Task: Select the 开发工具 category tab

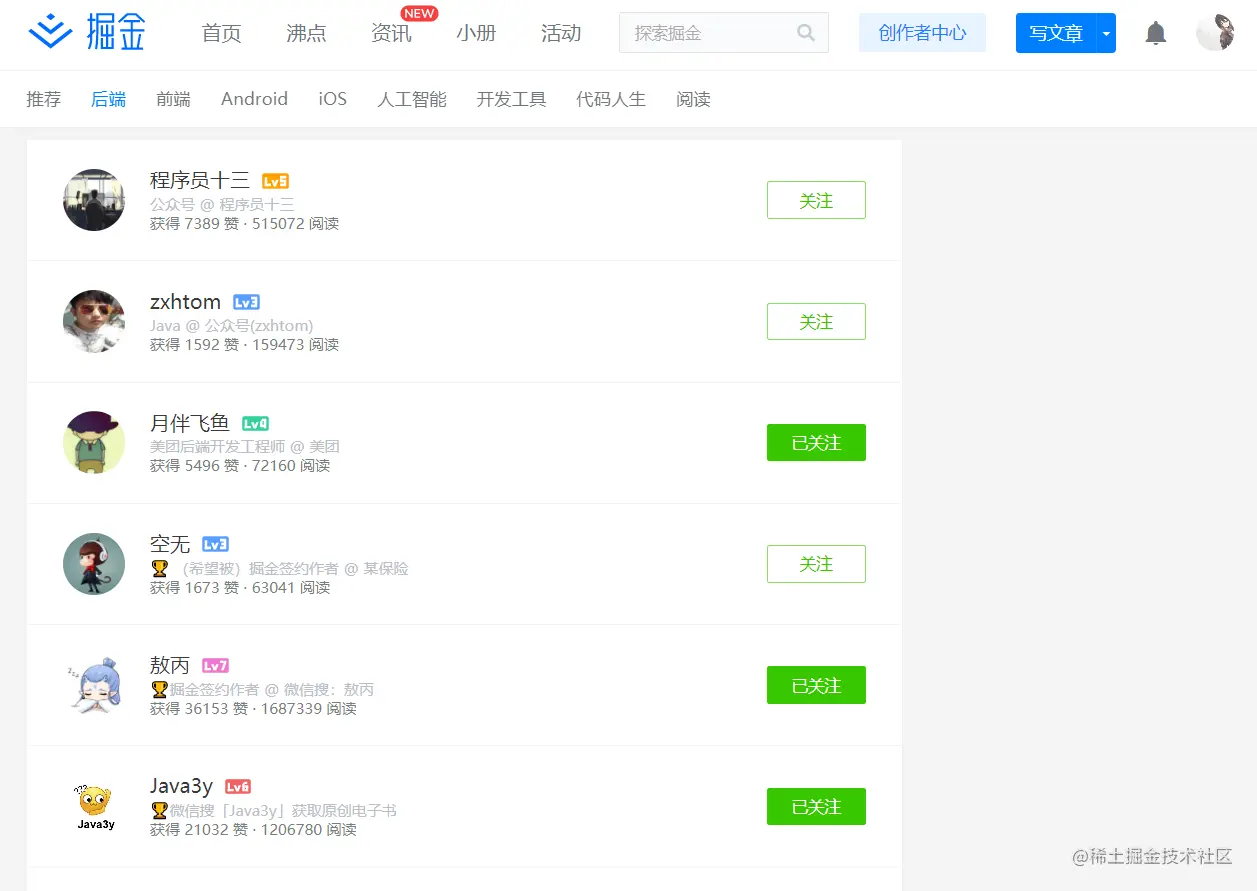Action: click(511, 99)
